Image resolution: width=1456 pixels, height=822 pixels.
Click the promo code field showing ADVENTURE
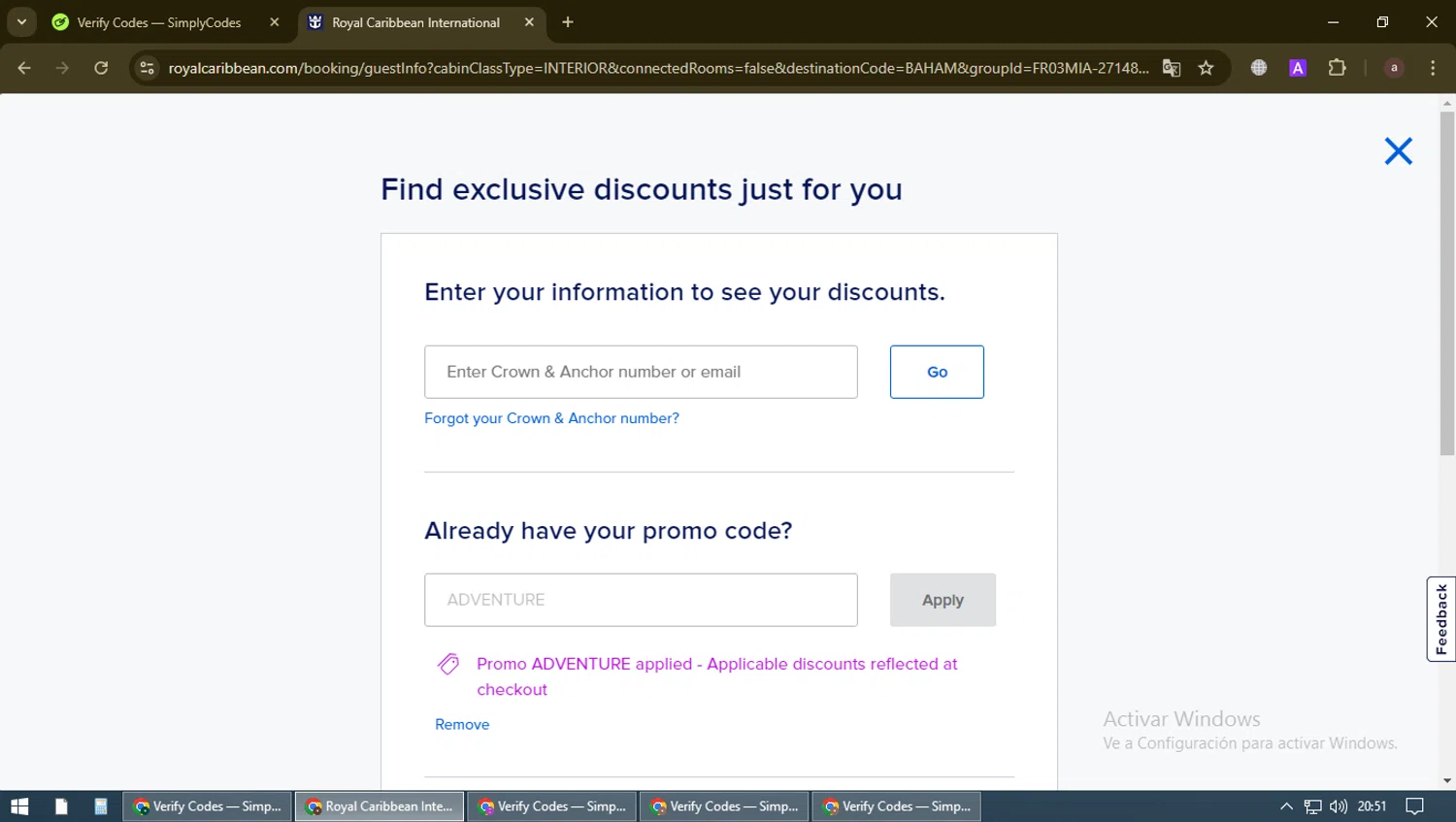tap(641, 600)
